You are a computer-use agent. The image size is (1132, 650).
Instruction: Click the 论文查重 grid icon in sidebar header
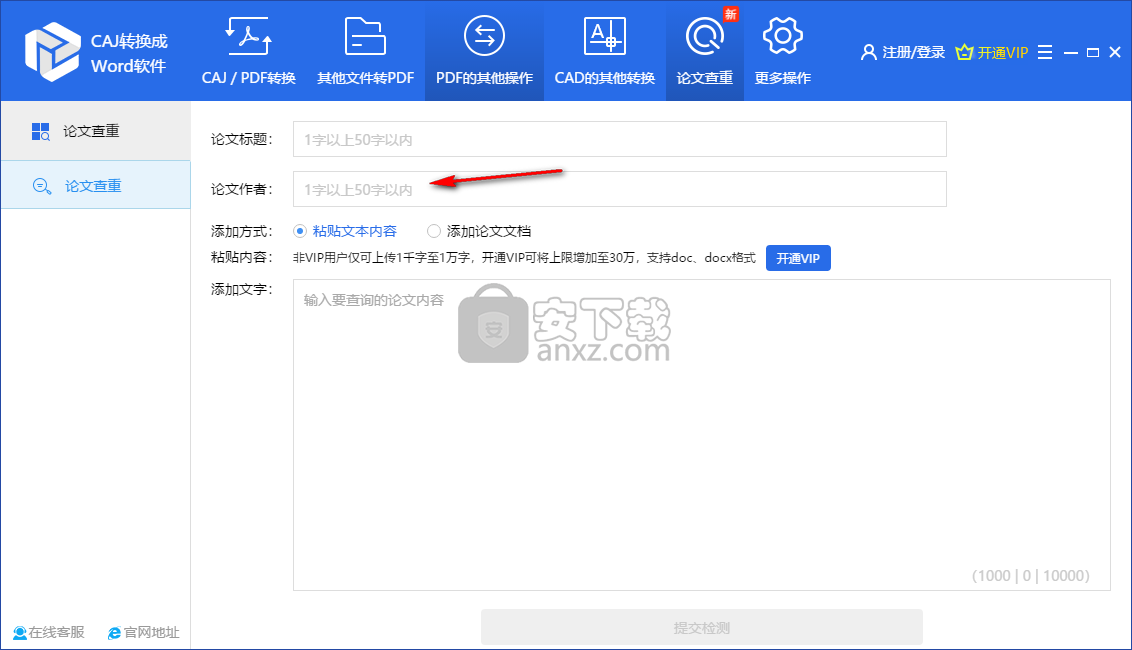40,131
